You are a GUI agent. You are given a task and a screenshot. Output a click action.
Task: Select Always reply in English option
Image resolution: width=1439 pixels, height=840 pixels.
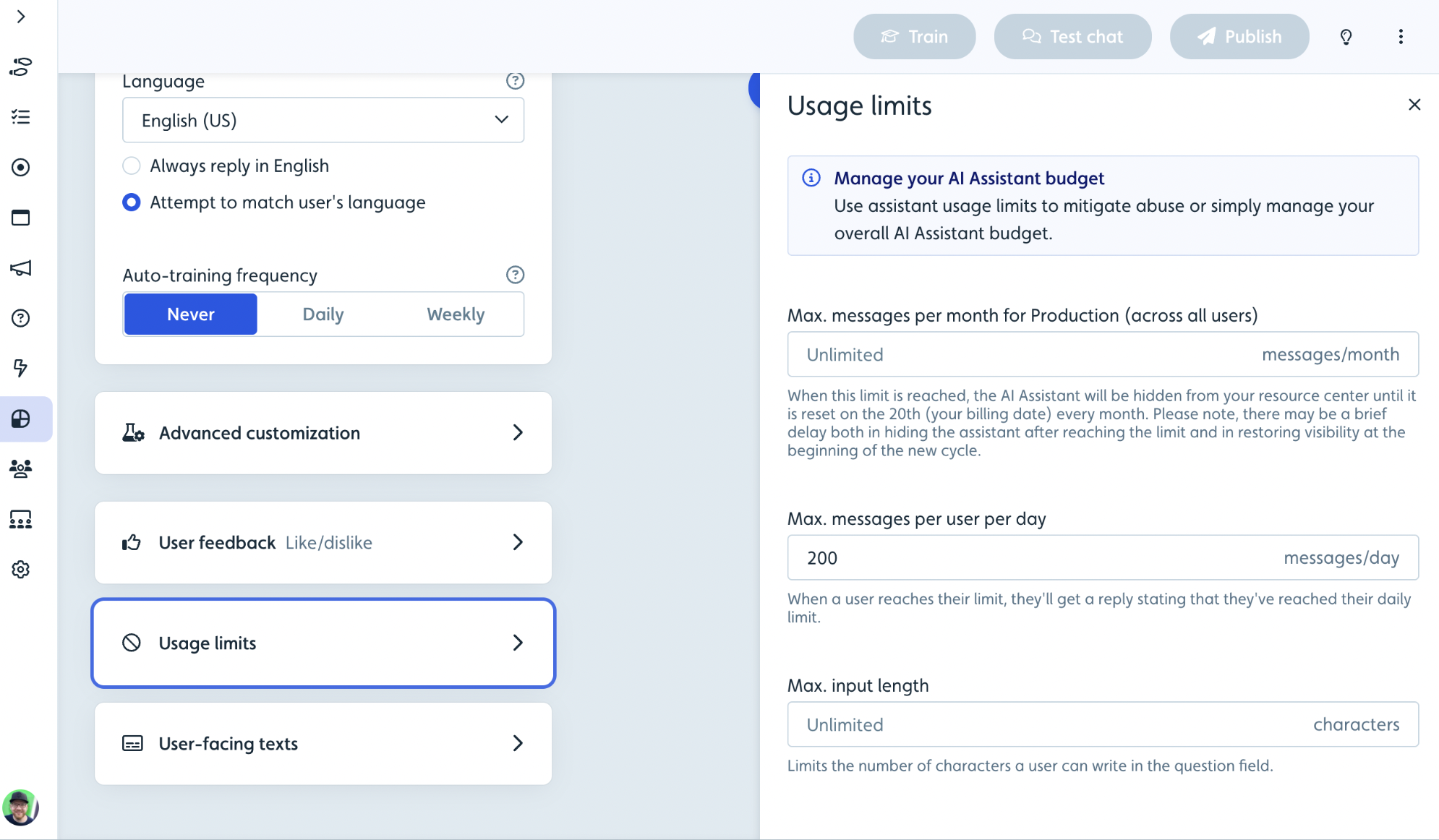coord(132,166)
